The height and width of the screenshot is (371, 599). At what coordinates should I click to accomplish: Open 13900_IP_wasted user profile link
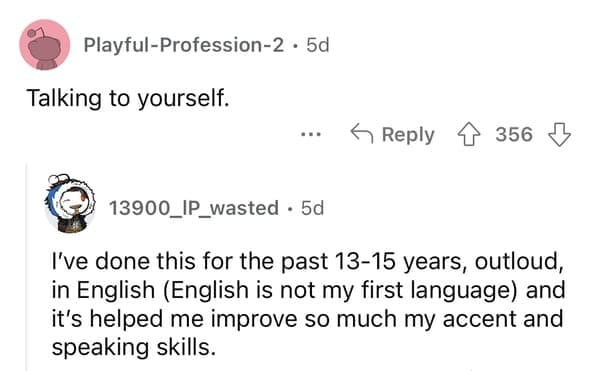pos(194,208)
